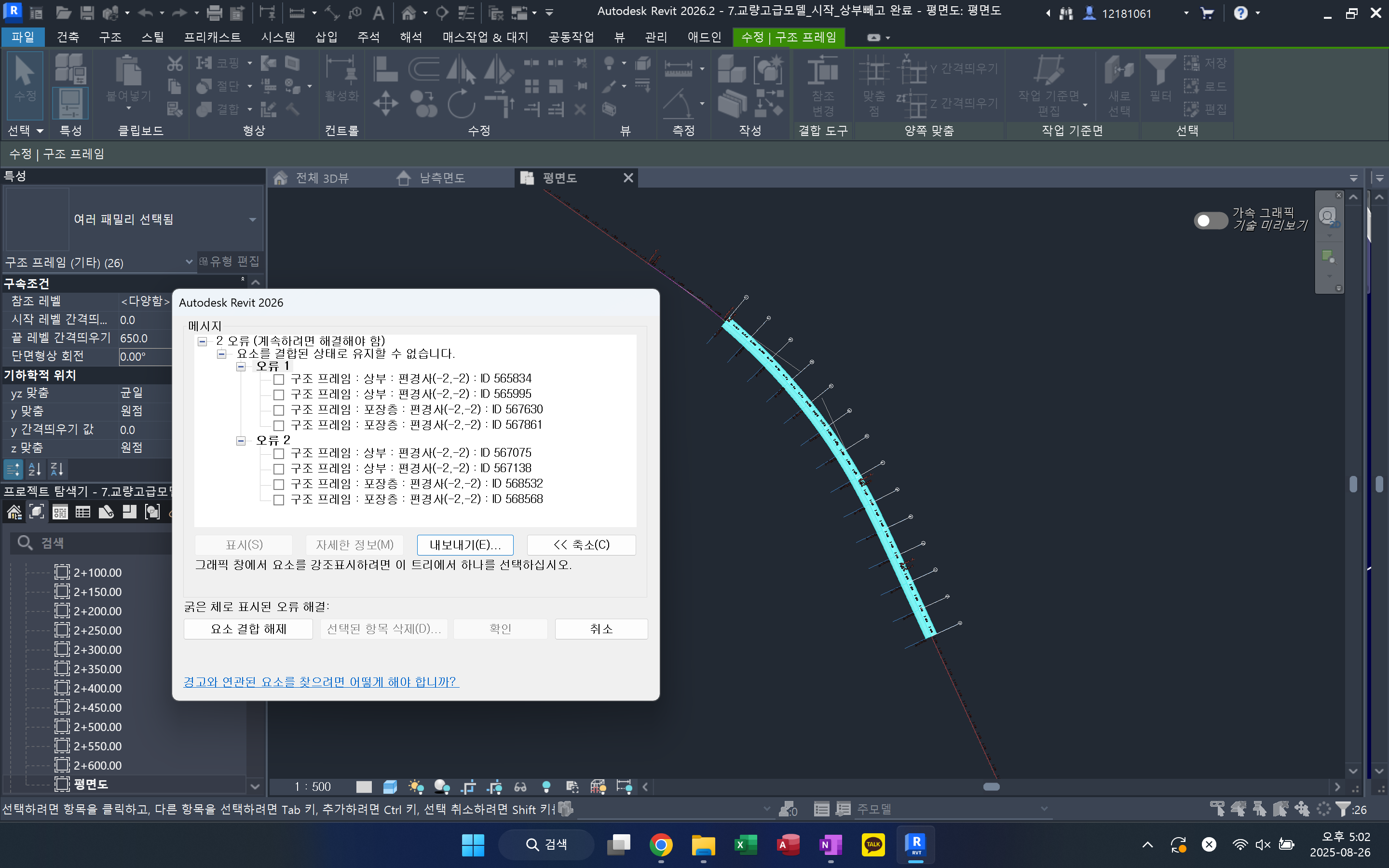The height and width of the screenshot is (868, 1389).
Task: Click the Move tool icon in the ribbon
Action: (385, 104)
